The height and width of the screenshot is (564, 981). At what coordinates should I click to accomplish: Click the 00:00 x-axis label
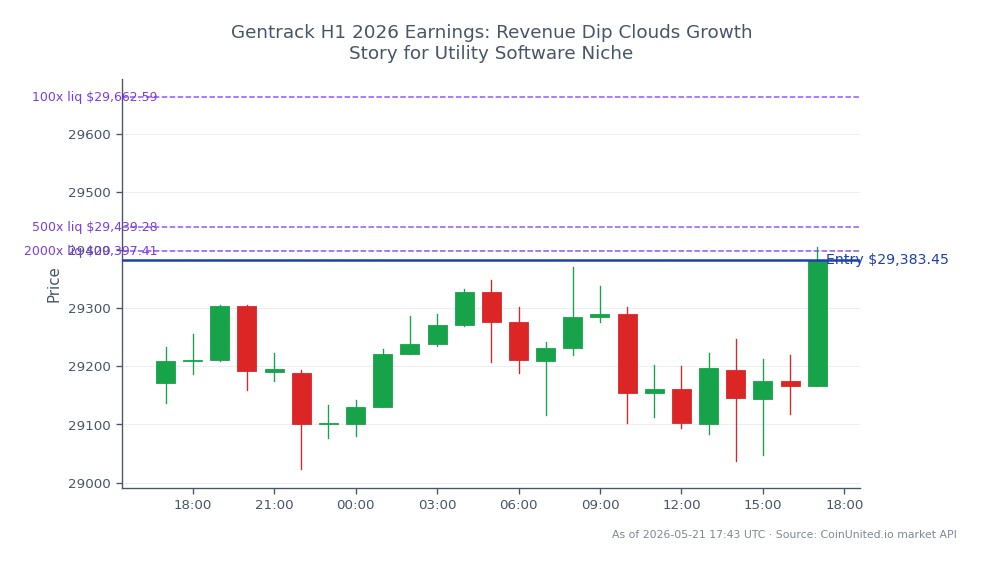[356, 505]
